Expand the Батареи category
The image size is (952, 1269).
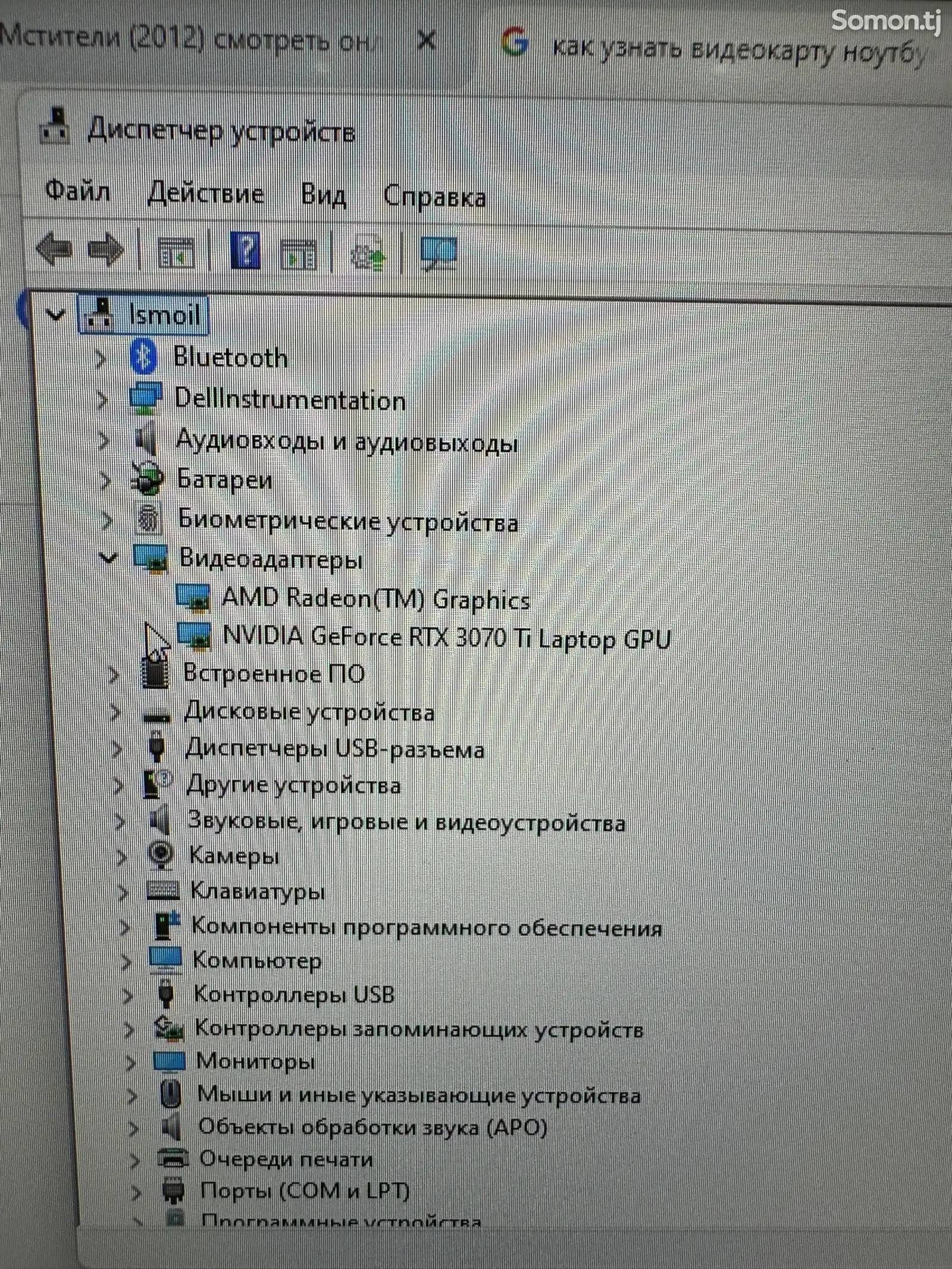tap(105, 481)
